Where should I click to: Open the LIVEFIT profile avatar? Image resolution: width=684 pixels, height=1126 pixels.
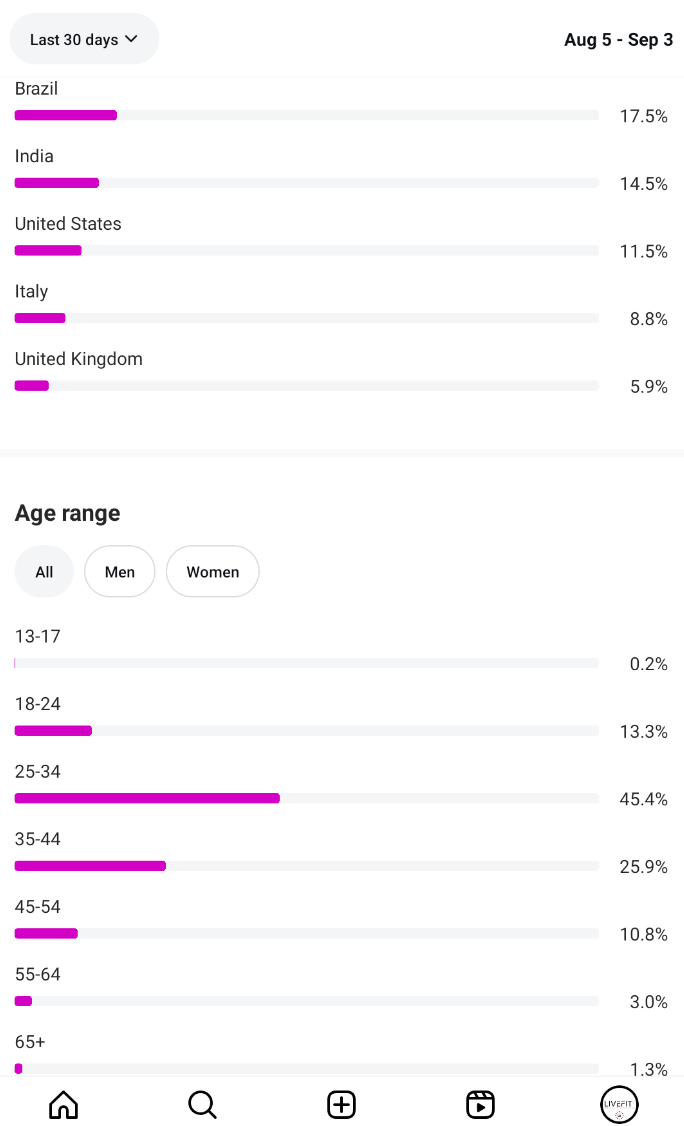pyautogui.click(x=619, y=1104)
